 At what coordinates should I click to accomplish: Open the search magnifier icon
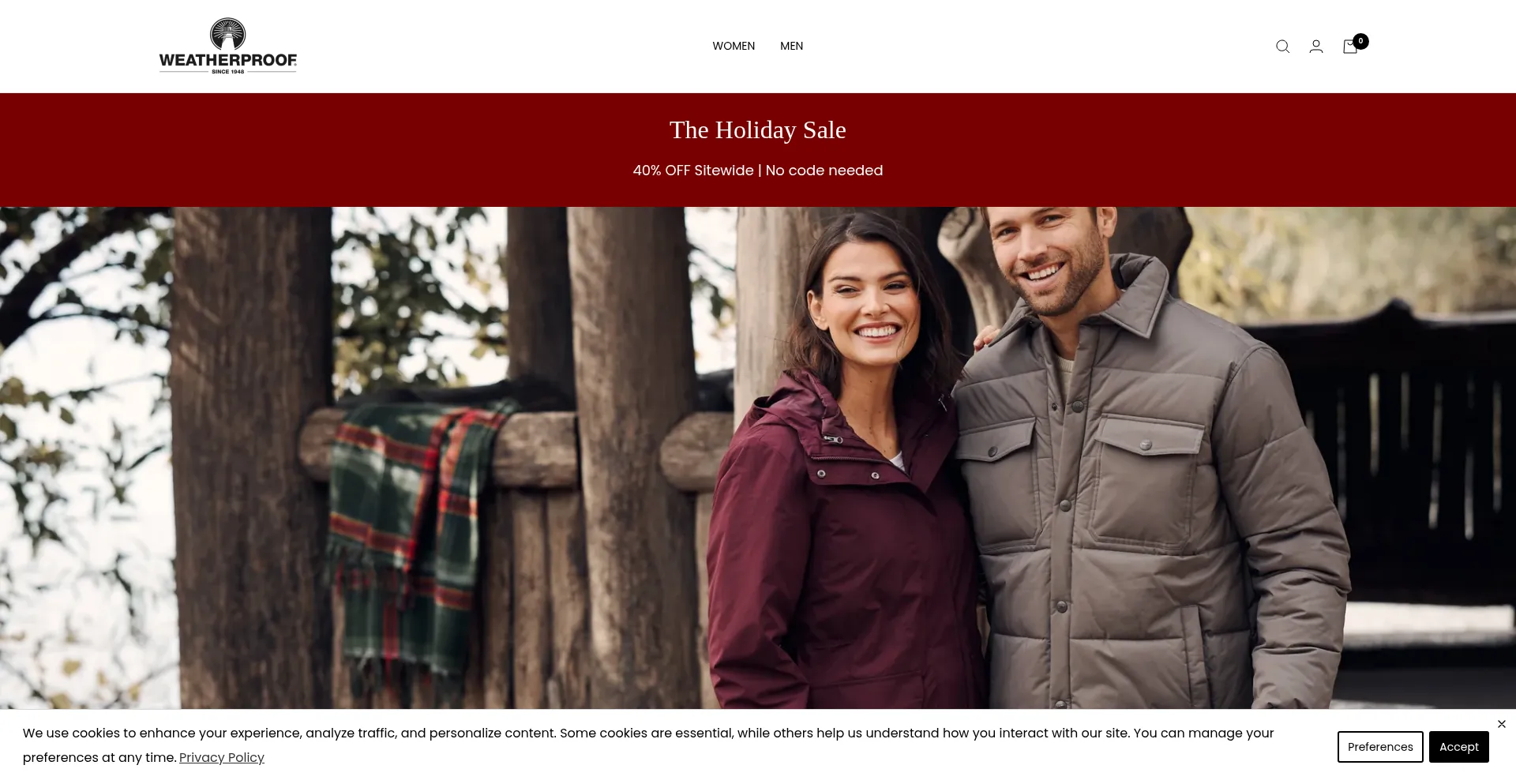coord(1282,47)
